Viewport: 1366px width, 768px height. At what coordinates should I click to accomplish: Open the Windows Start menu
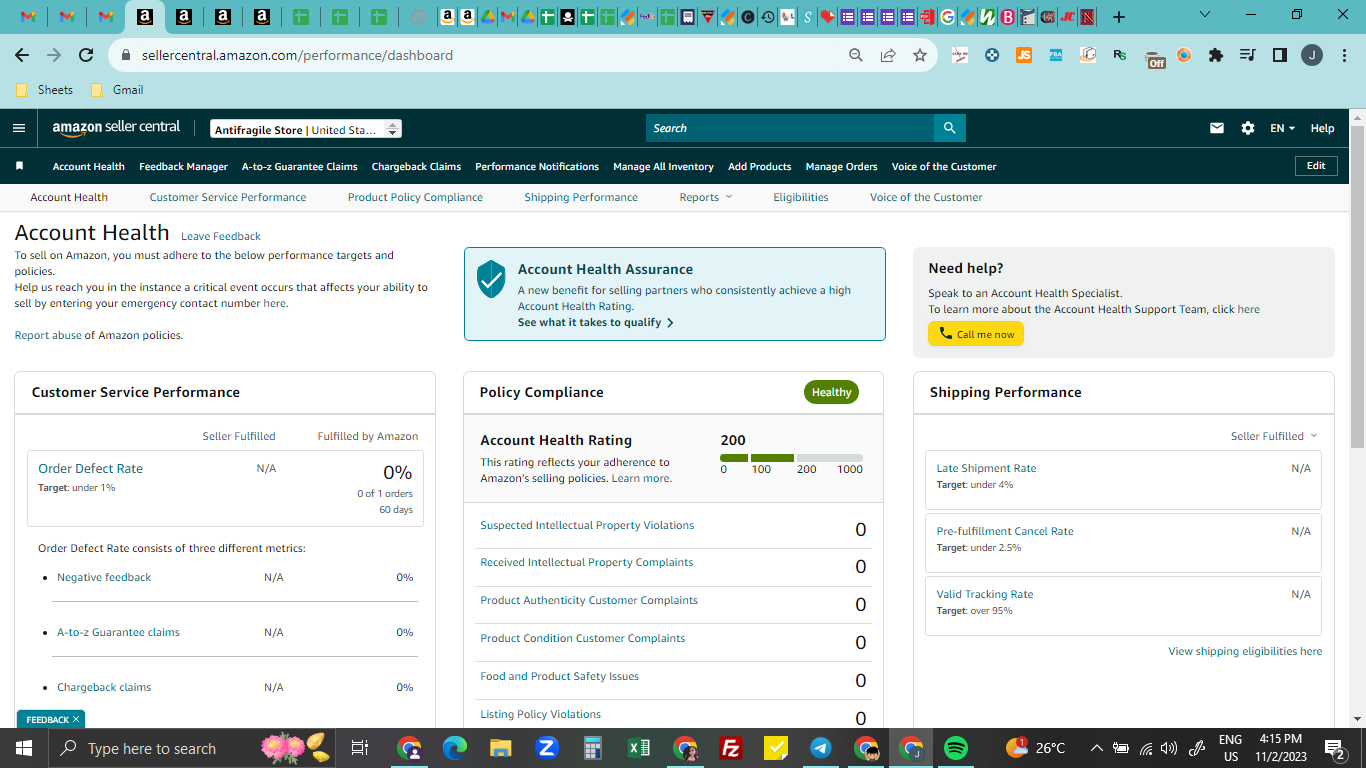coord(23,748)
